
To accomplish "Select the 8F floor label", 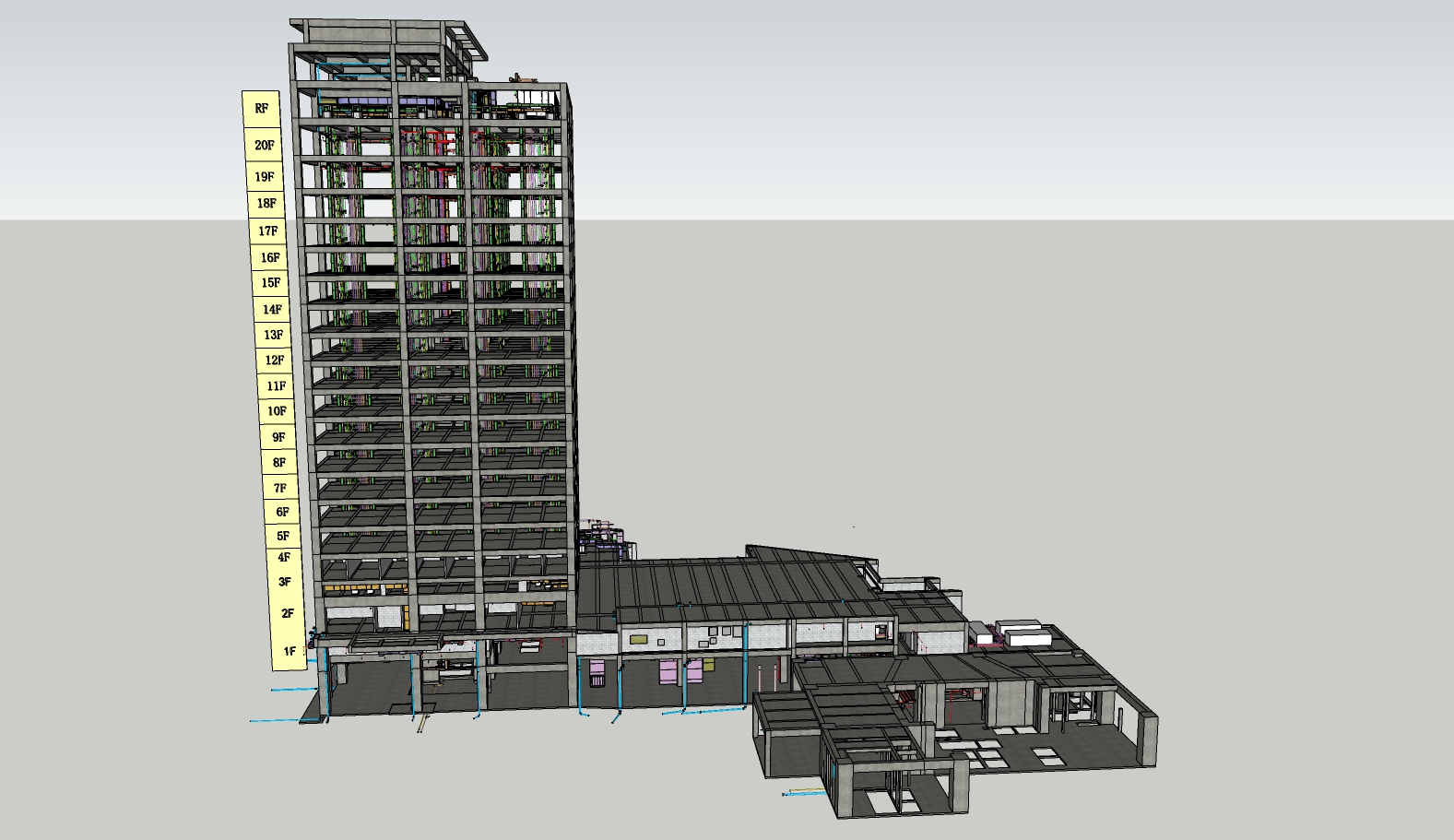I will point(279,463).
